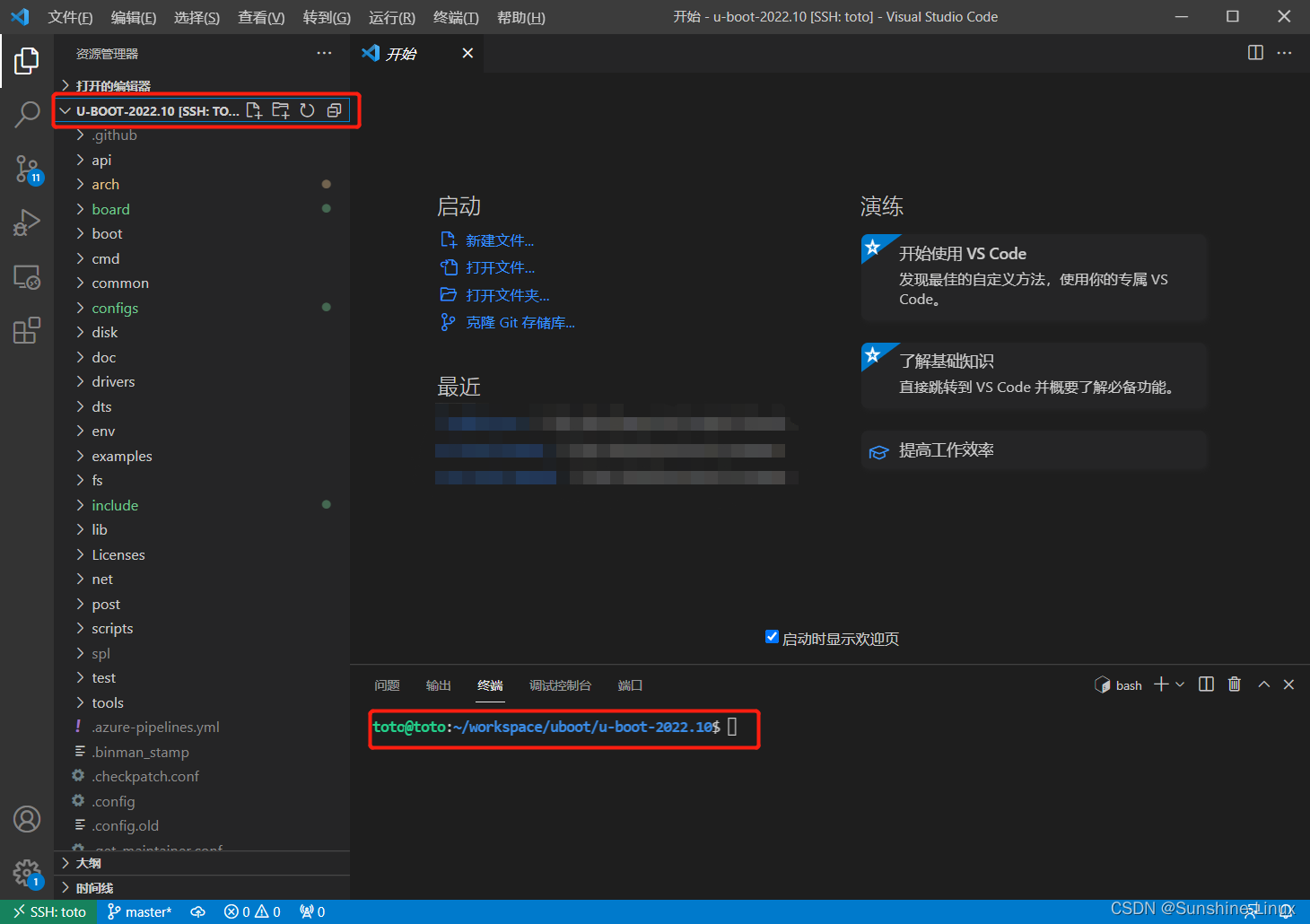Image resolution: width=1310 pixels, height=924 pixels.
Task: Expand the board folder
Action: 202,209
